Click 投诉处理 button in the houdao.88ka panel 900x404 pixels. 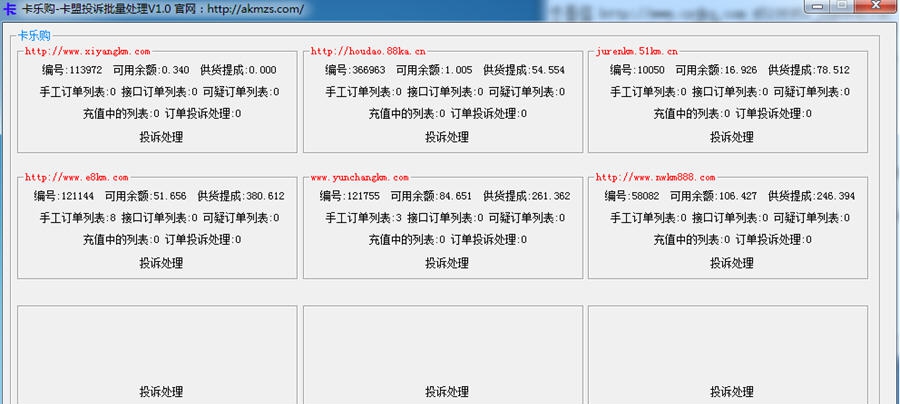point(447,137)
